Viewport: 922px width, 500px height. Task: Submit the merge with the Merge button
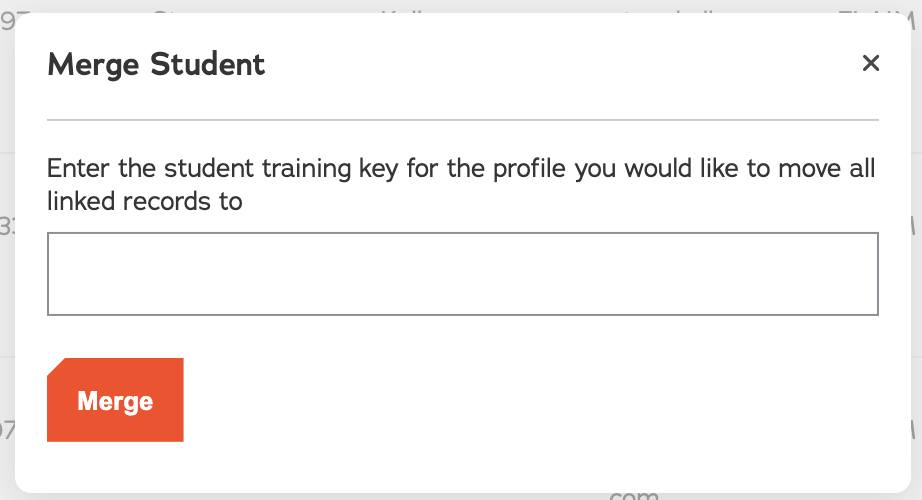[x=115, y=400]
